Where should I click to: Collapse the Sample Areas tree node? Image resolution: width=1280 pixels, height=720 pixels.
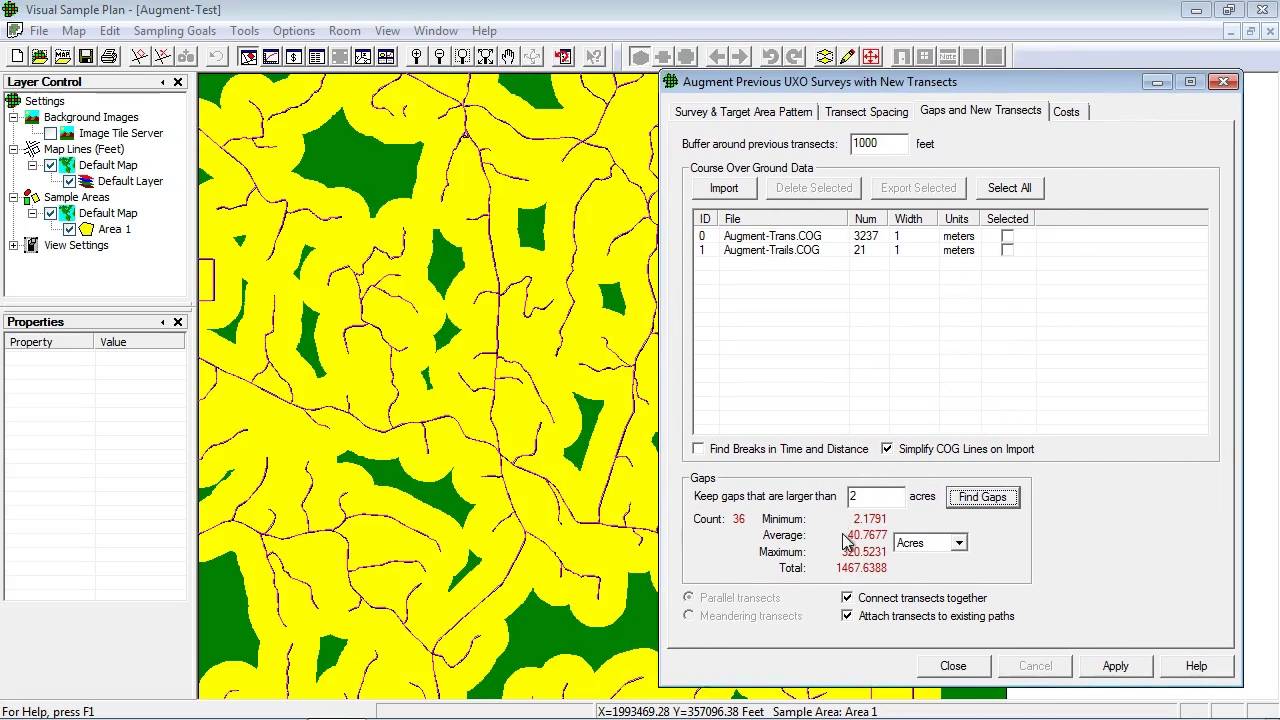coord(14,197)
